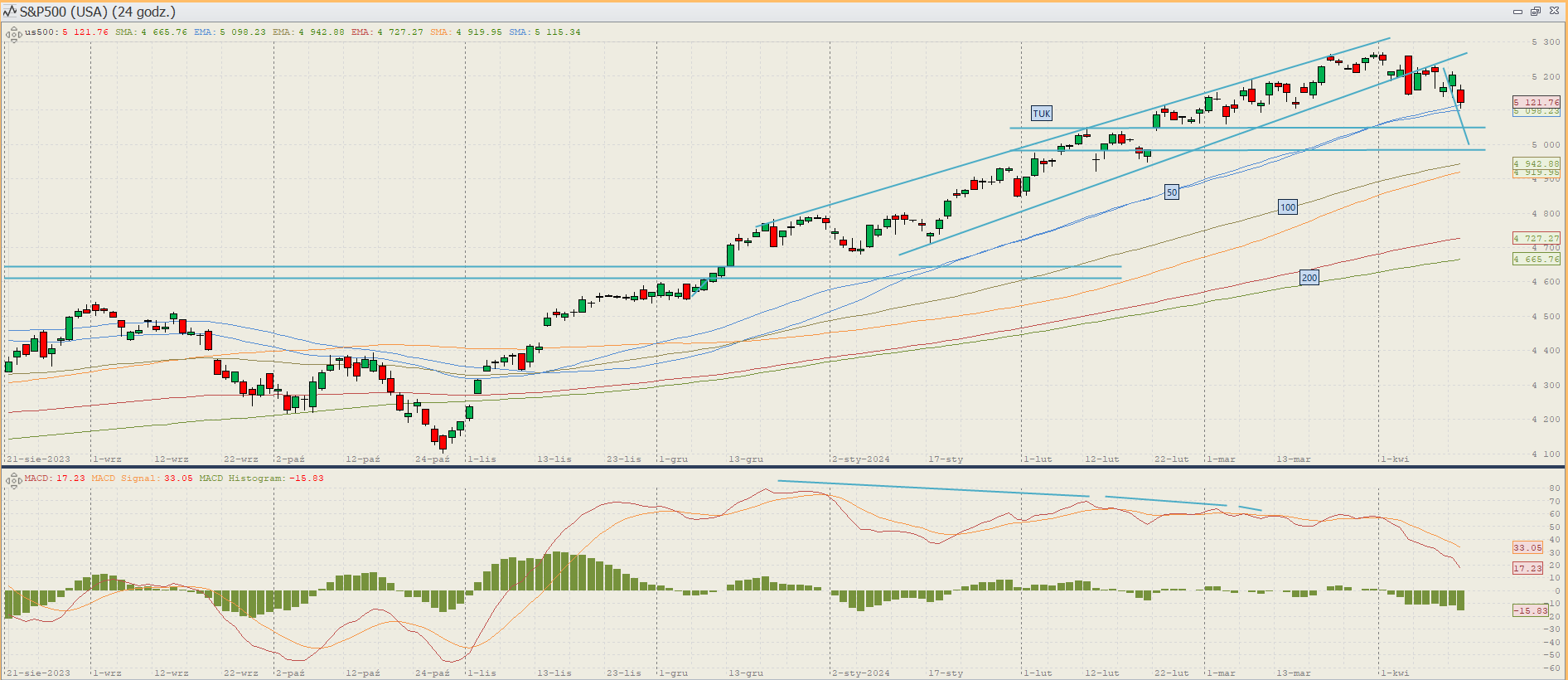Click the red 5 121.76 current price tag

click(x=1536, y=102)
